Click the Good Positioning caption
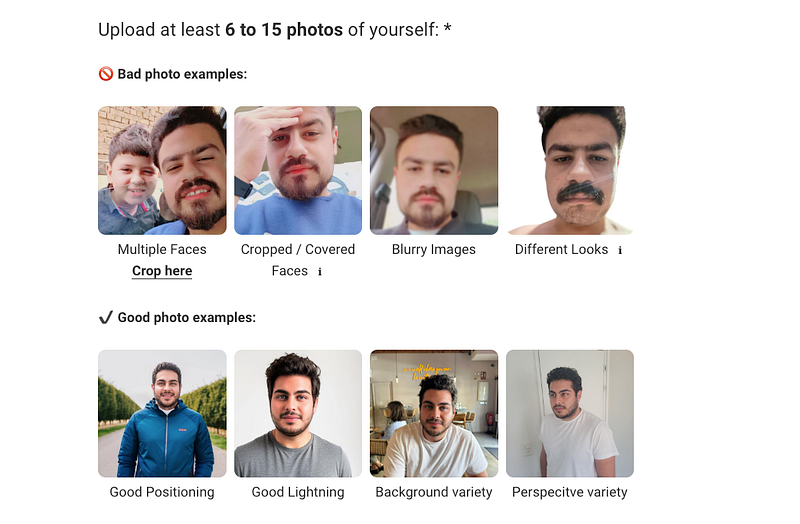Image resolution: width=800 pixels, height=524 pixels. click(x=162, y=492)
